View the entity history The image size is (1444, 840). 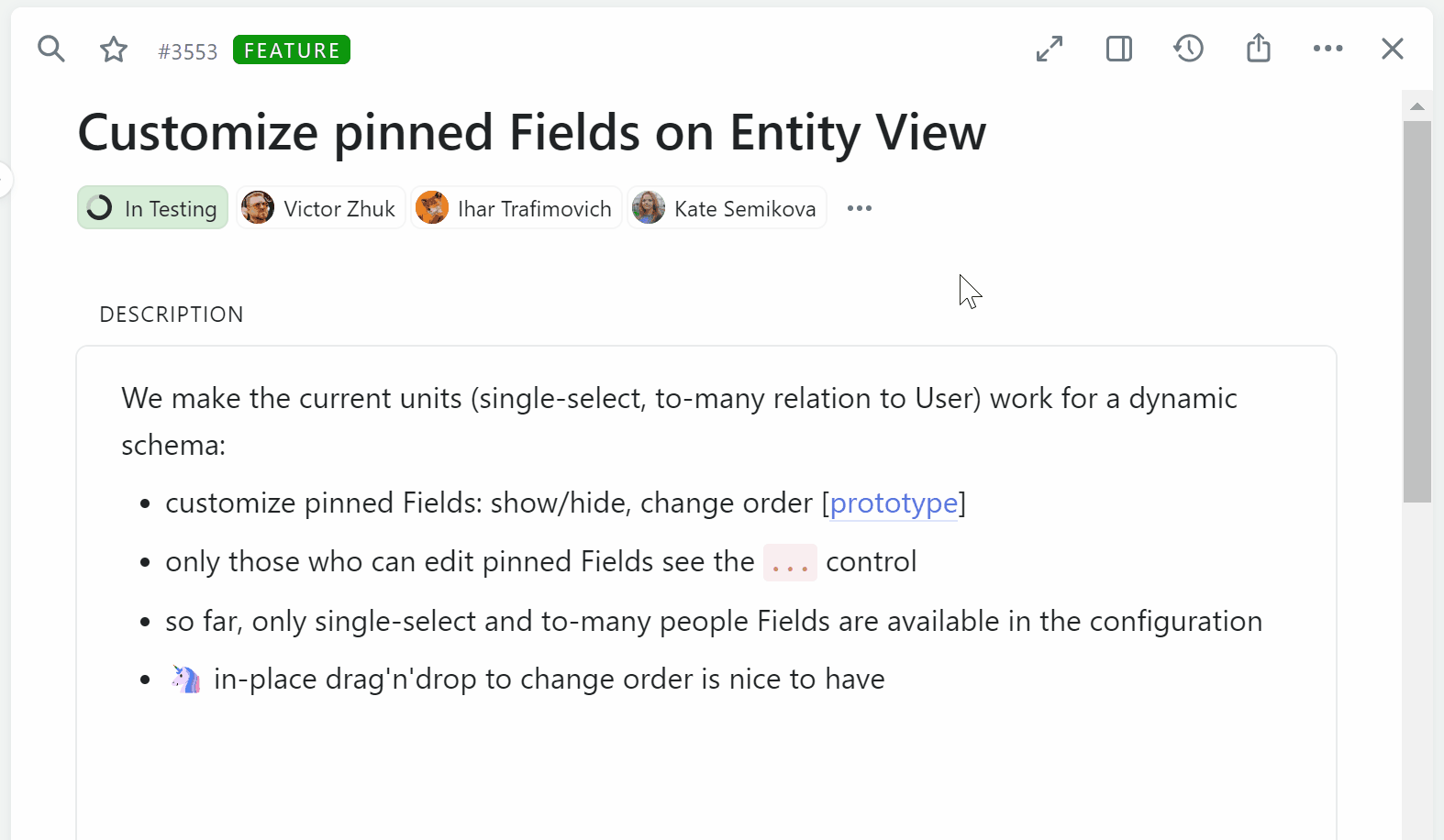tap(1188, 49)
